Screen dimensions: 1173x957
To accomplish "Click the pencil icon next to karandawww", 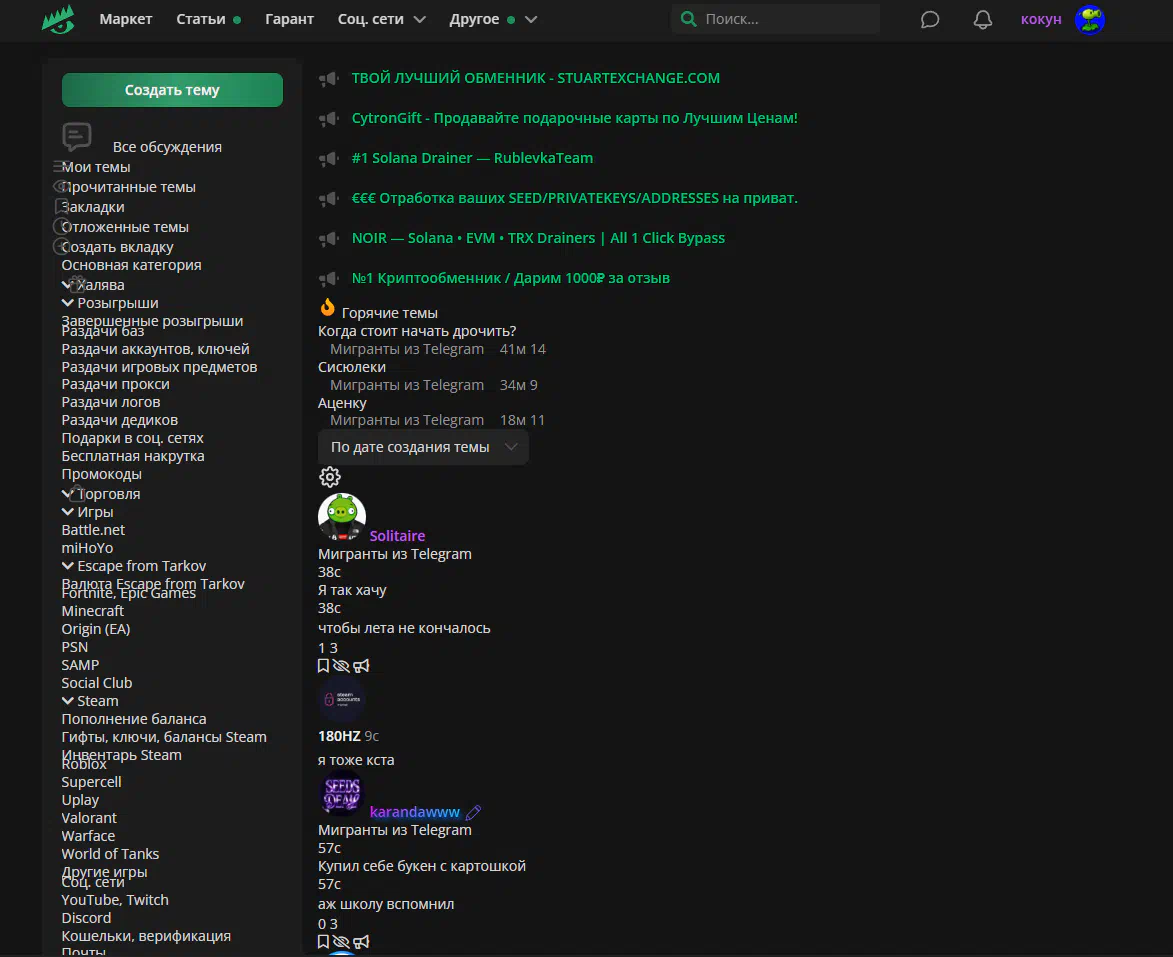I will [474, 812].
